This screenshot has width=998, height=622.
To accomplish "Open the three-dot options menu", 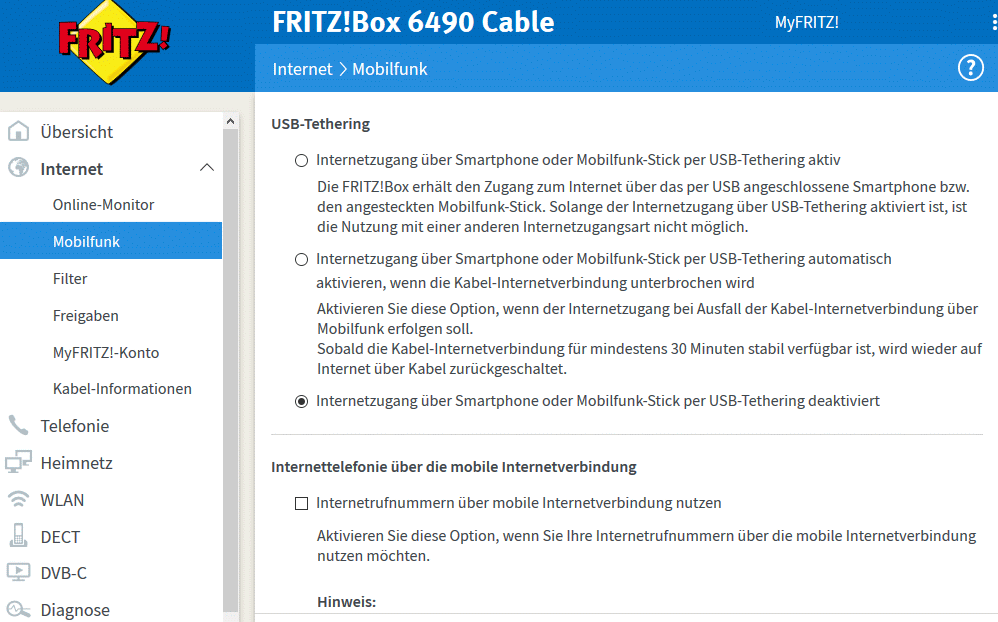I will (994, 22).
